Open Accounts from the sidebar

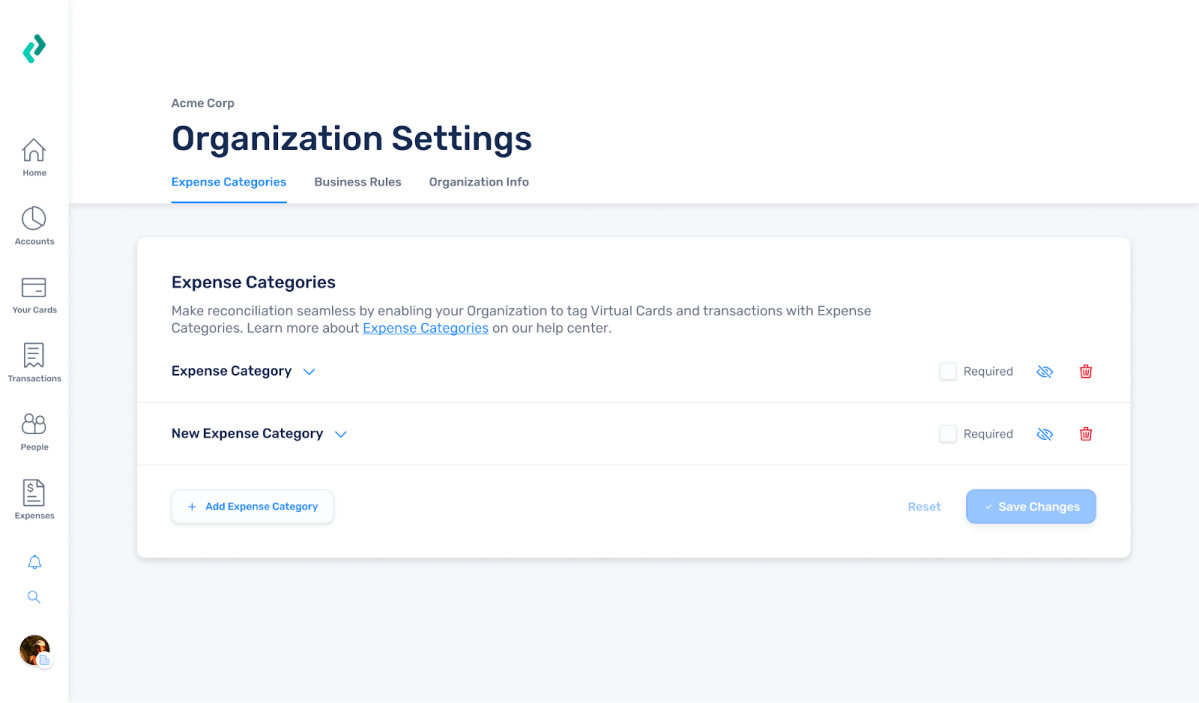tap(34, 226)
